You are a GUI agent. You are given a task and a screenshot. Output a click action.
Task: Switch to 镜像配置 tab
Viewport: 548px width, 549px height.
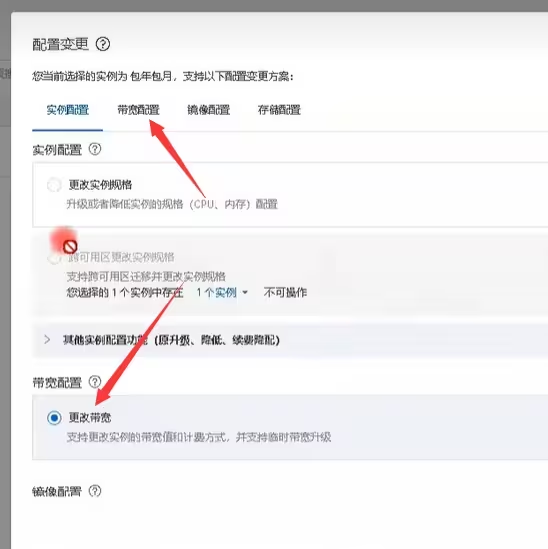point(208,110)
